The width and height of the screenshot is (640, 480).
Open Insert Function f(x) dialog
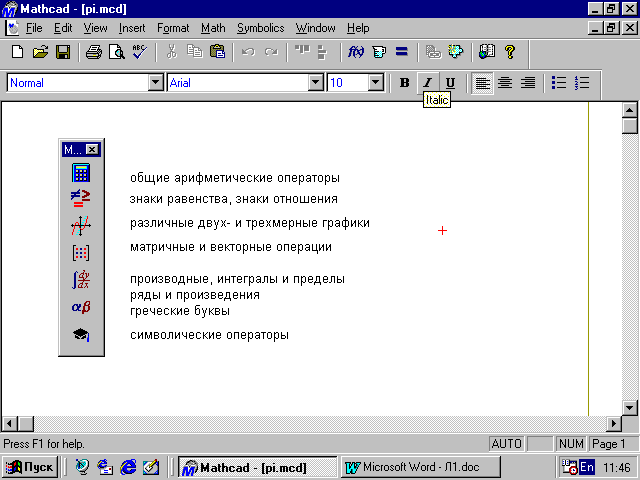(356, 52)
